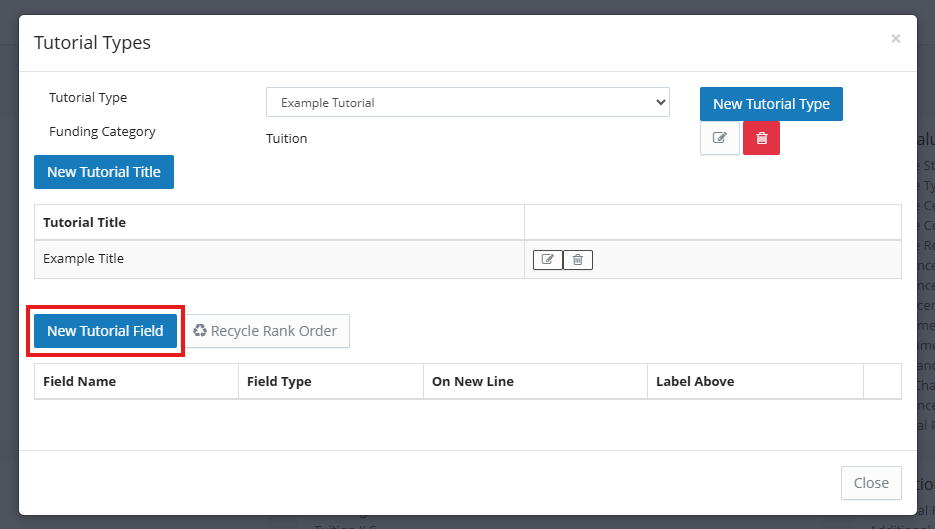Click the Field Name column header

[x=80, y=381]
